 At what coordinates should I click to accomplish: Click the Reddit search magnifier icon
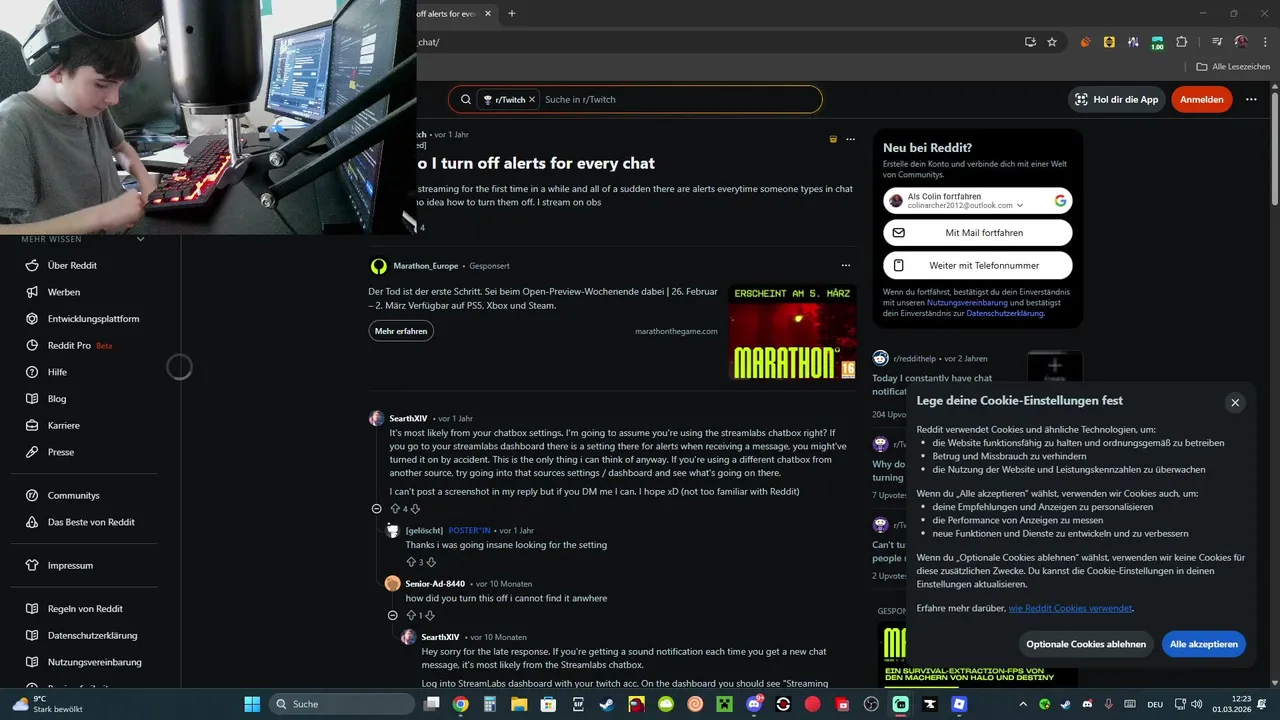click(465, 99)
